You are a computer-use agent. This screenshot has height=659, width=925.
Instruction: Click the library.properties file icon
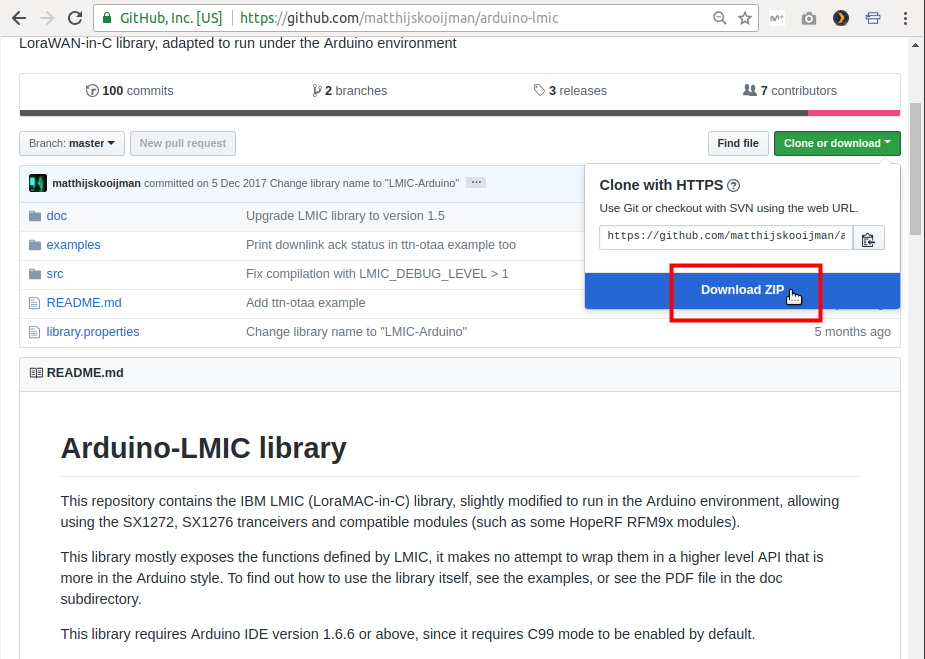click(x=35, y=332)
